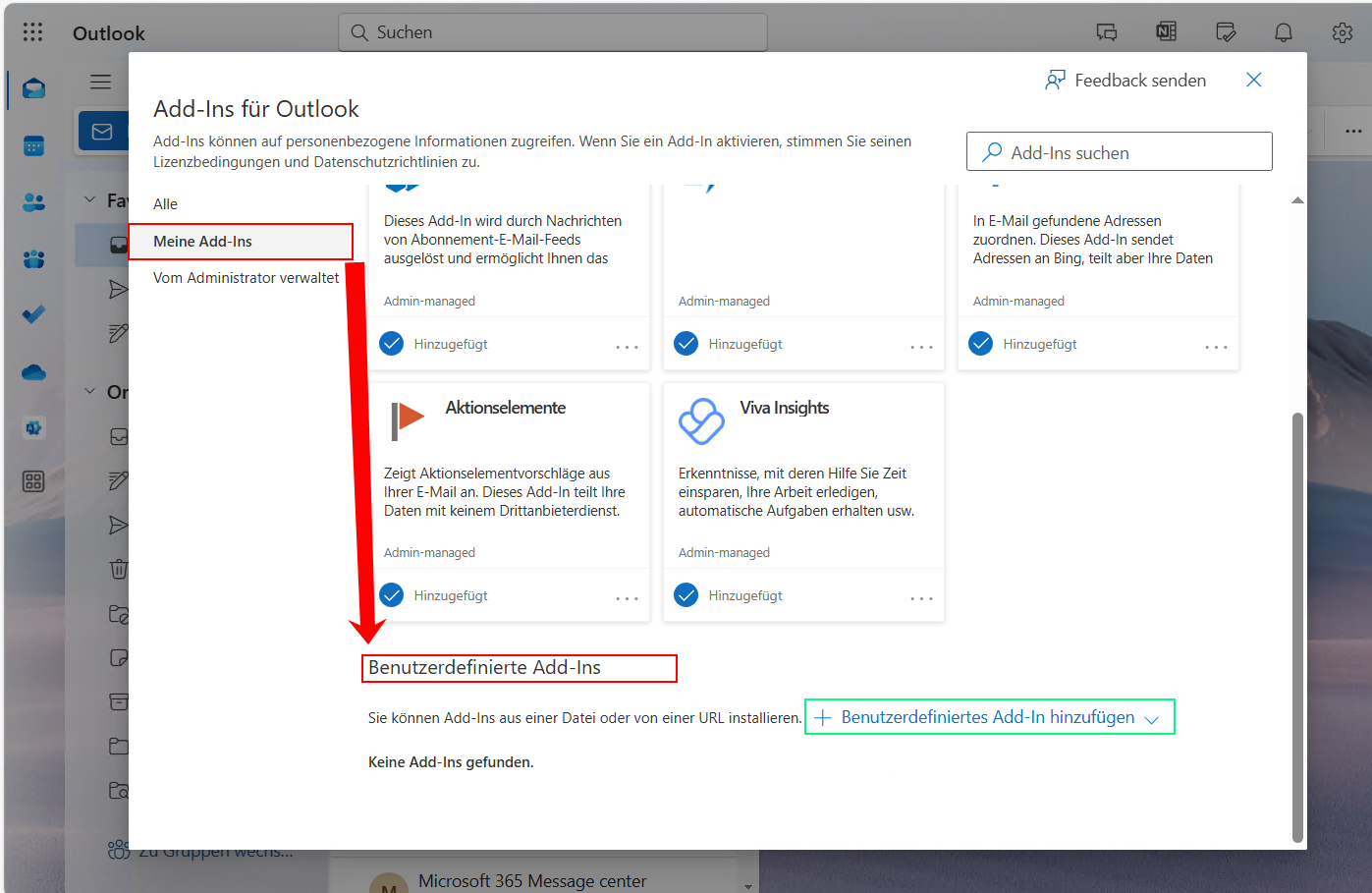Open the ribbon more options ellipsis

(1353, 131)
